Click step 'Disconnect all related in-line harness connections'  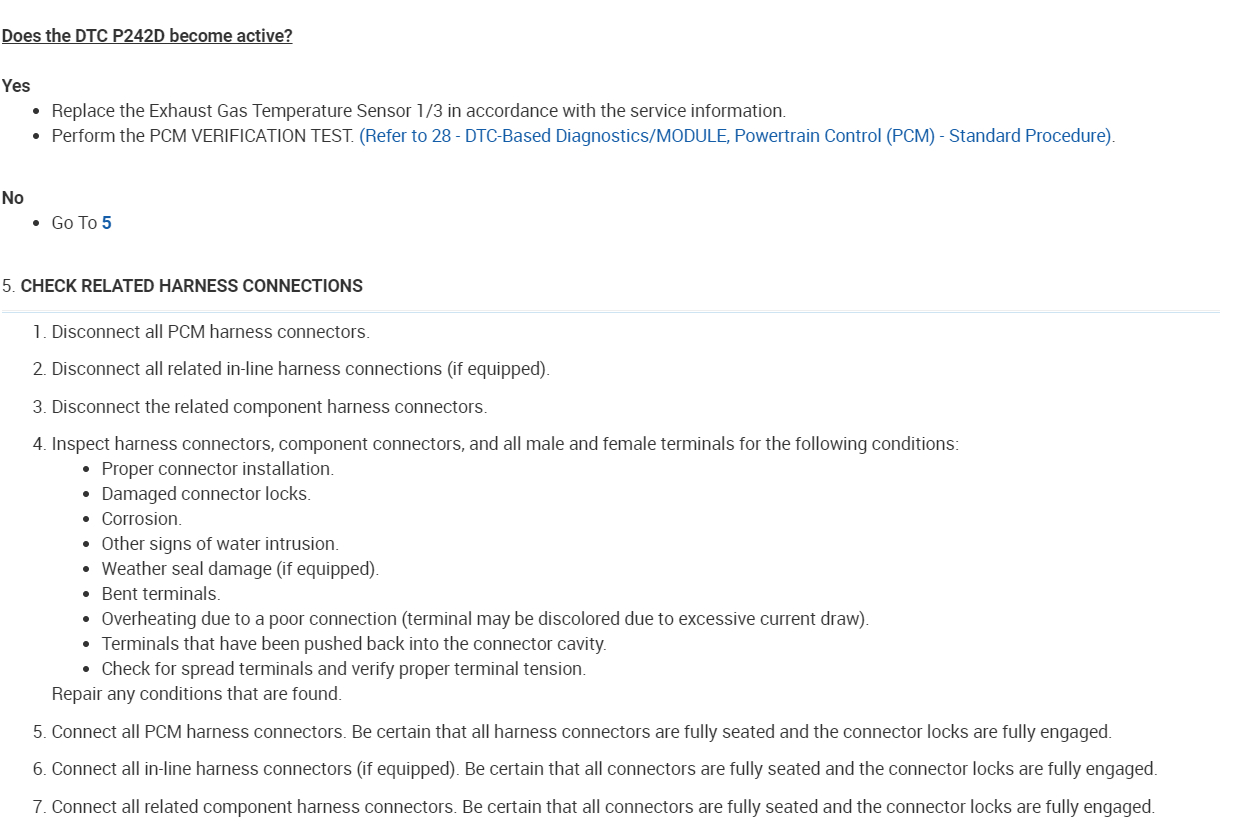tap(300, 369)
